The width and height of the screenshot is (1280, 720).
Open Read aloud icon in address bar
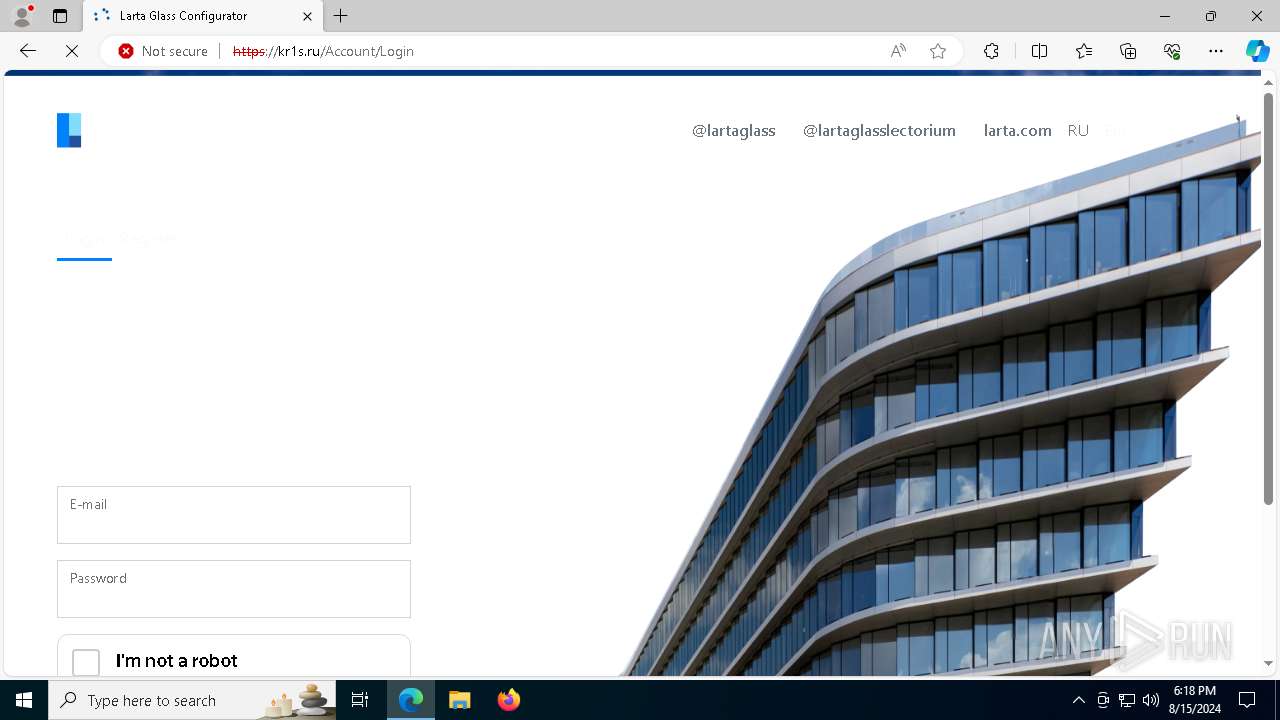click(898, 51)
